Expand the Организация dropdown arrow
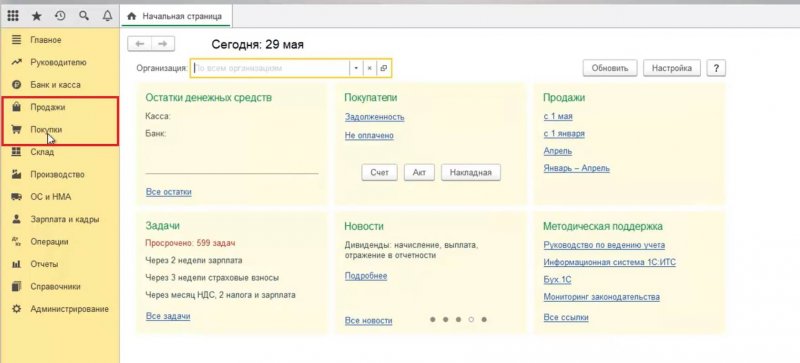Screen dimensions: 800x363 click(356, 68)
